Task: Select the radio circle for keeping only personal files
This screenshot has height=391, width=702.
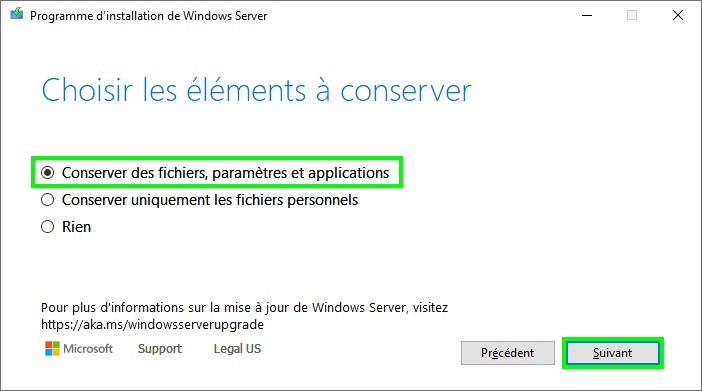Action: point(47,200)
